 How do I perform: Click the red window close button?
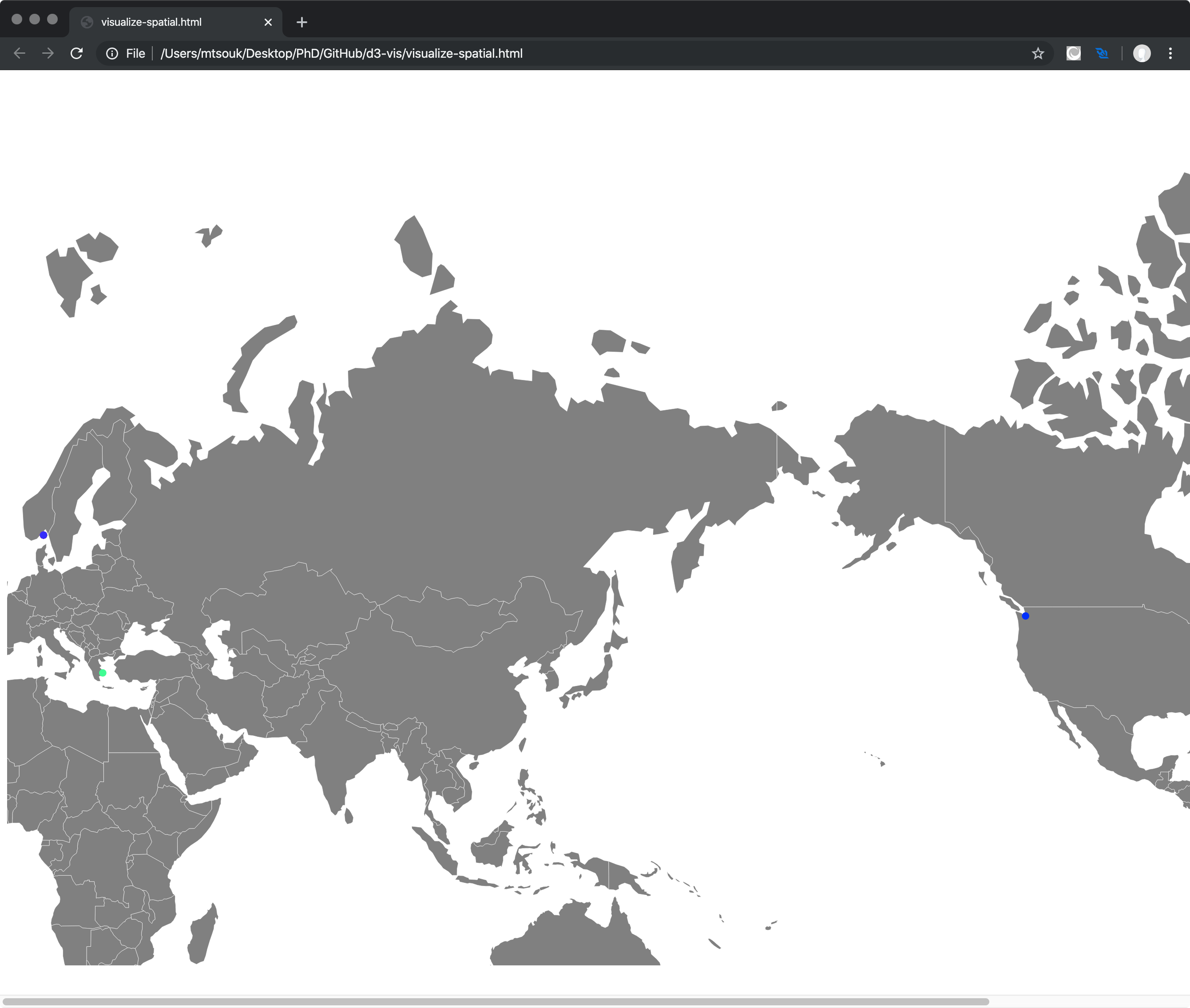click(x=16, y=19)
